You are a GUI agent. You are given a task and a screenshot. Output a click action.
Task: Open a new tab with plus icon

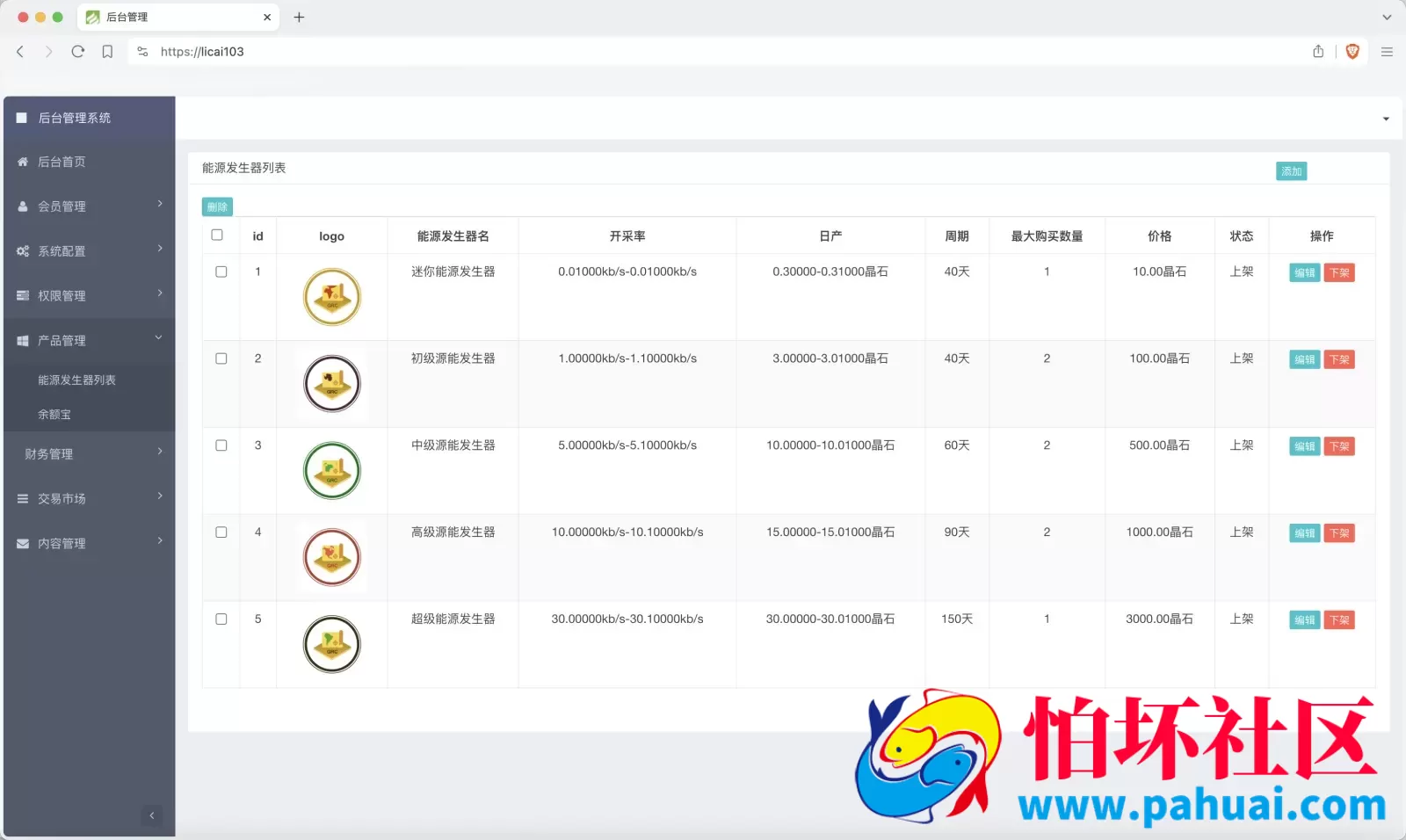point(299,17)
